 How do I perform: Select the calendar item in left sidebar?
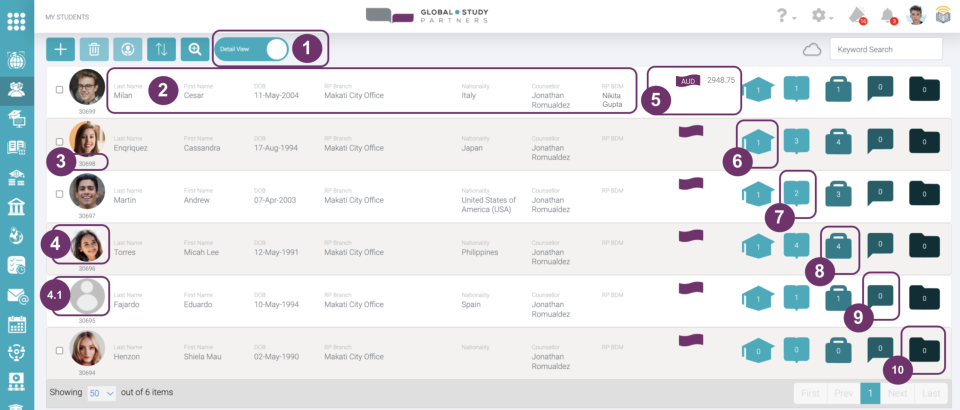[x=17, y=324]
